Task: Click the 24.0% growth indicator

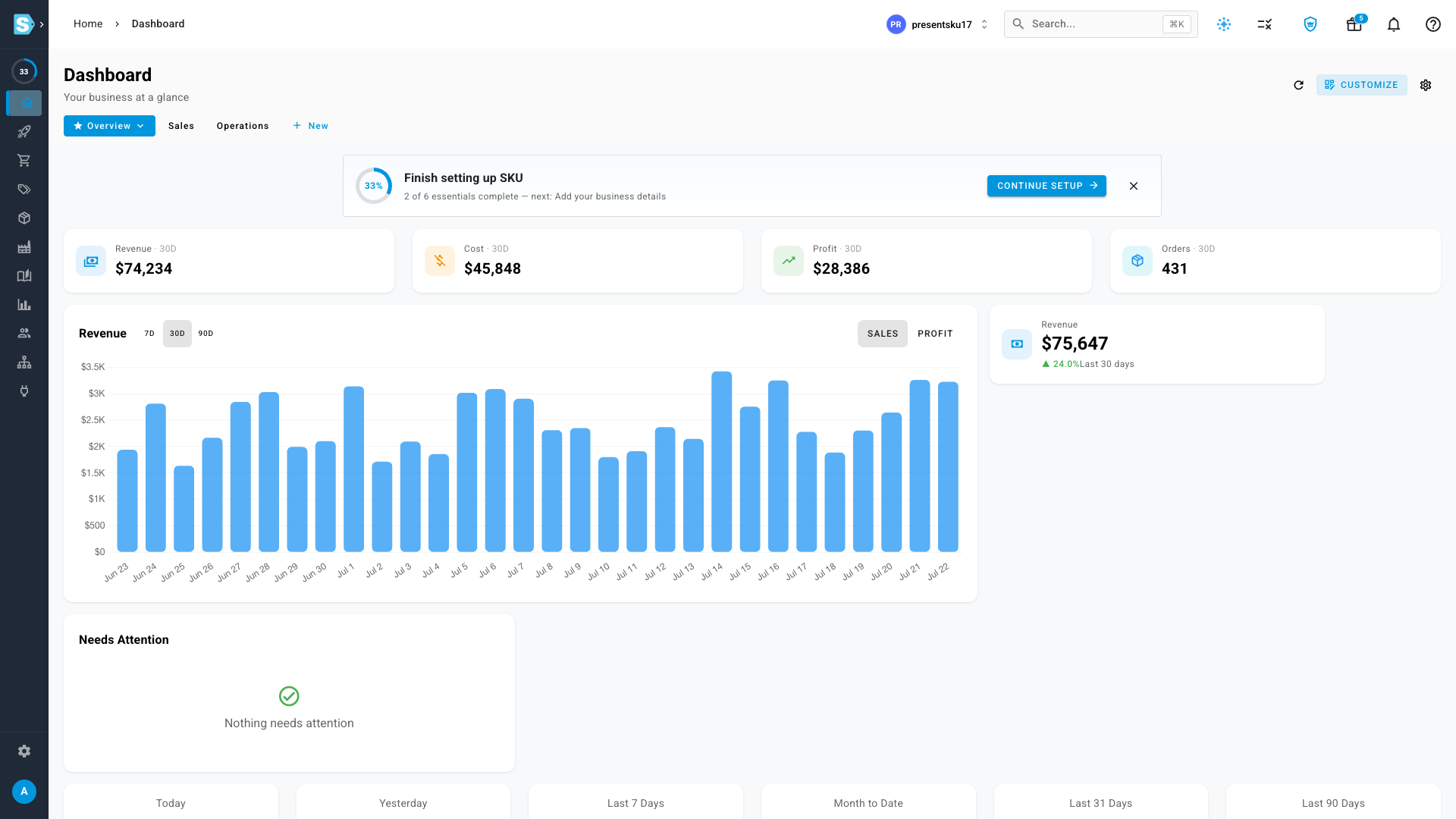Action: (1061, 364)
